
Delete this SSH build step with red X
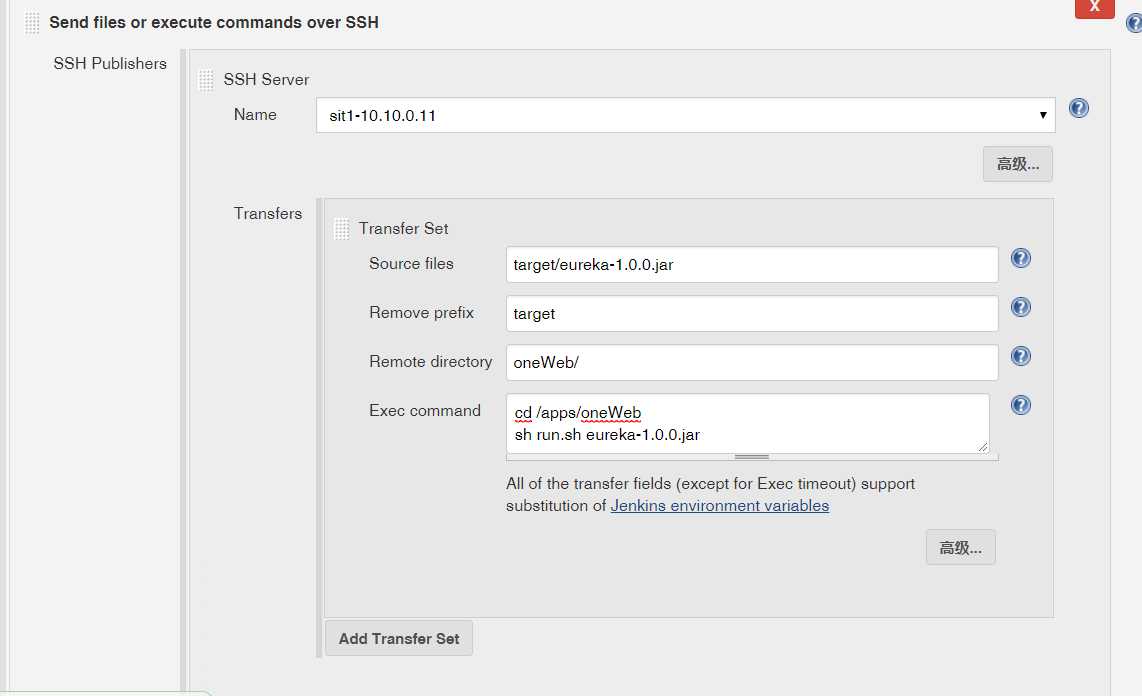[1094, 7]
